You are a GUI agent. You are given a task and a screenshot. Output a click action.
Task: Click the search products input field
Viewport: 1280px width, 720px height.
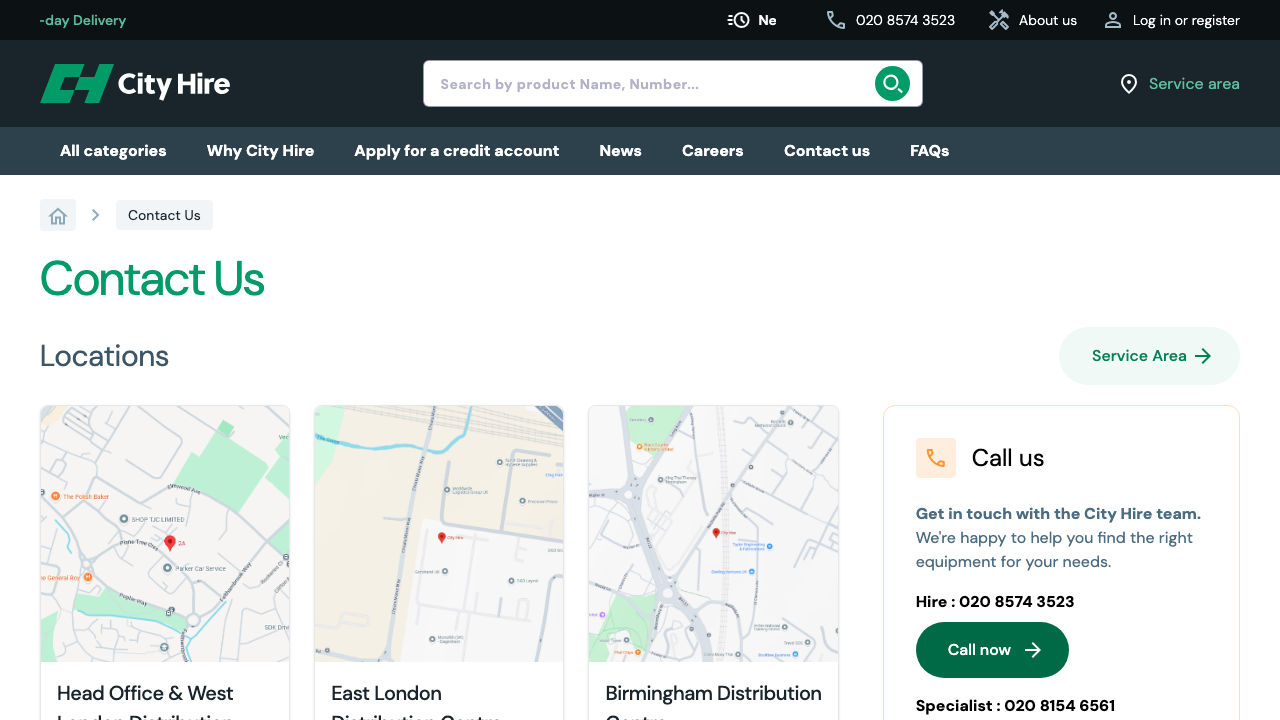point(650,84)
